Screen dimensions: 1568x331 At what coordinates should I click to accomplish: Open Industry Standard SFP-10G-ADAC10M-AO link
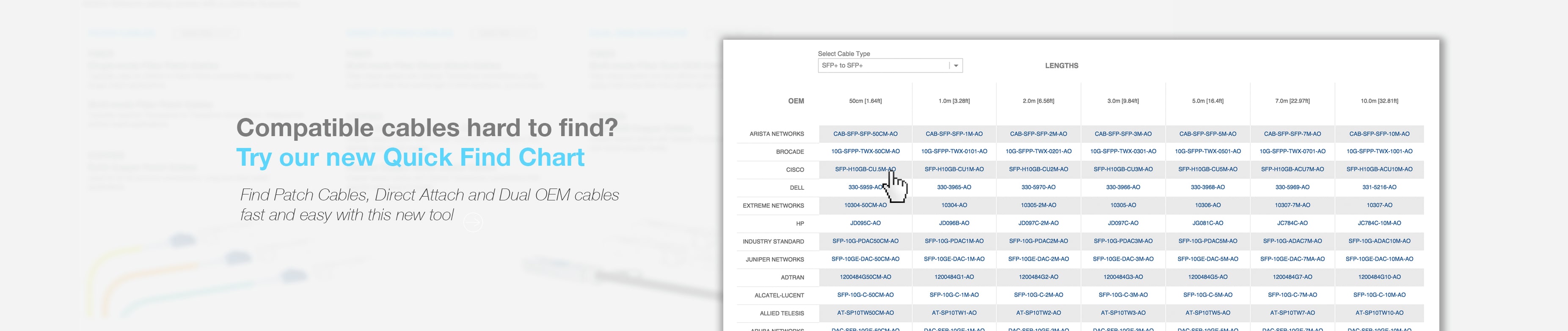[x=1379, y=241]
